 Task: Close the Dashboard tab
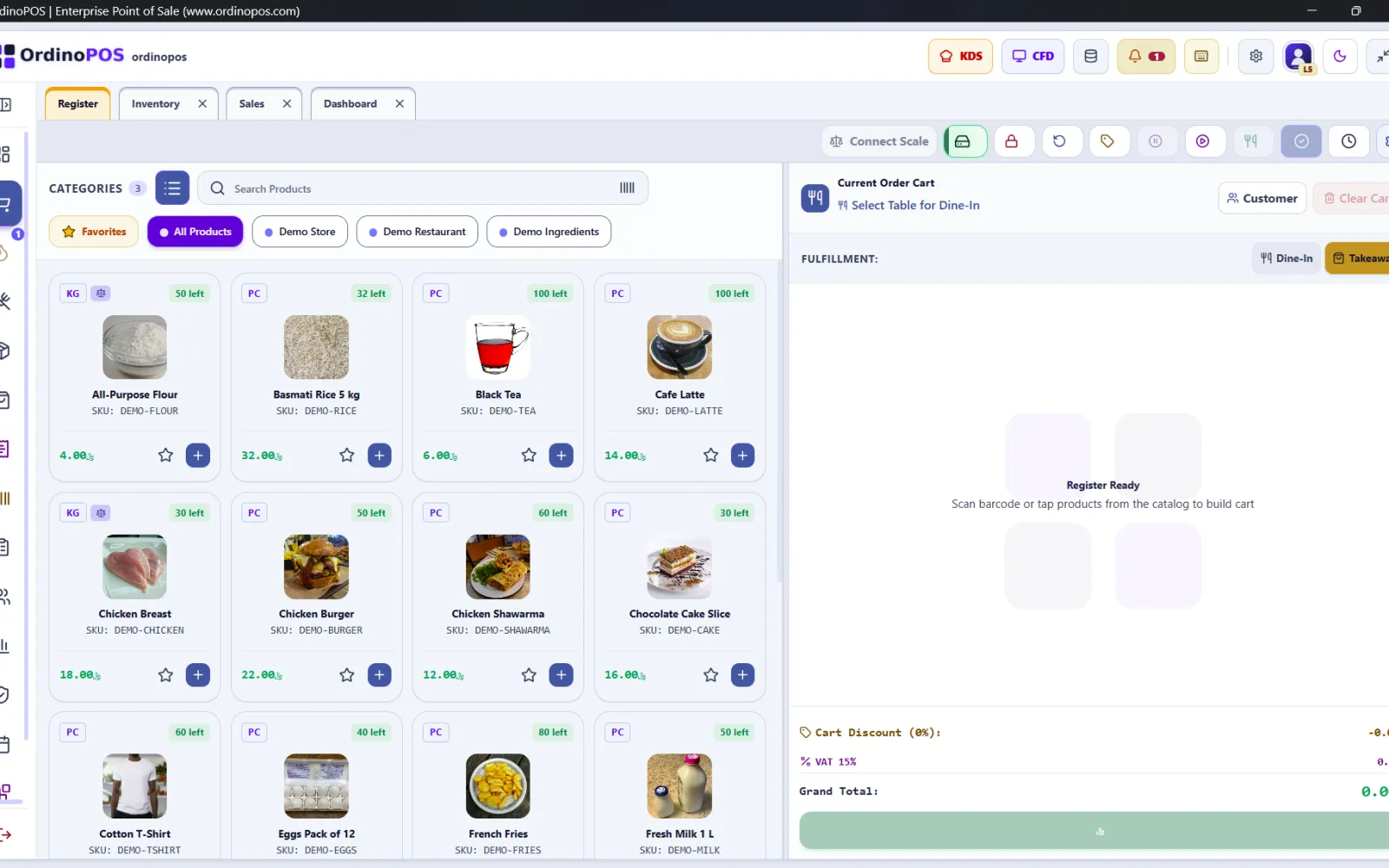(x=399, y=103)
